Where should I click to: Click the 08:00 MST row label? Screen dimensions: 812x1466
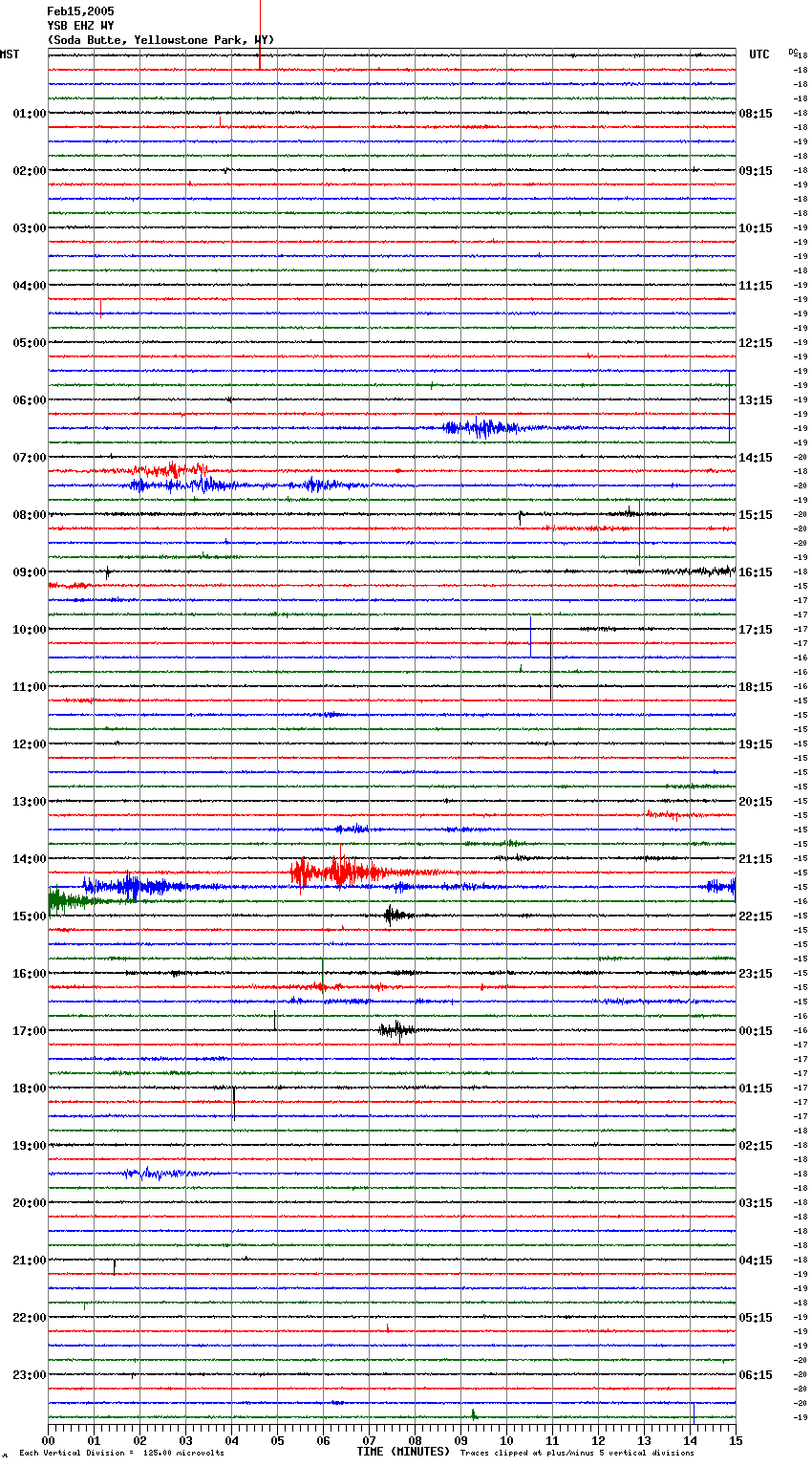[x=30, y=515]
